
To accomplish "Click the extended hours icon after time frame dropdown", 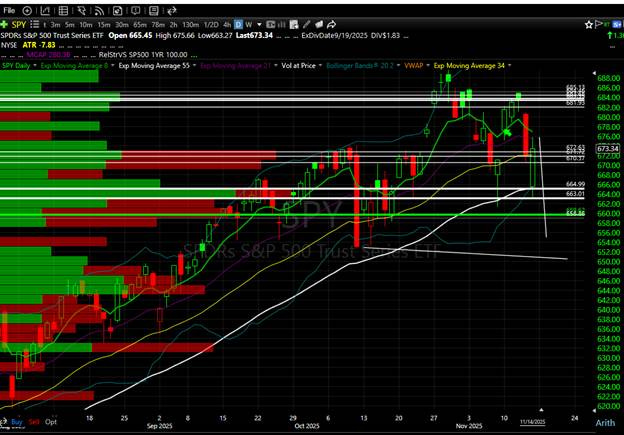I will pos(271,25).
